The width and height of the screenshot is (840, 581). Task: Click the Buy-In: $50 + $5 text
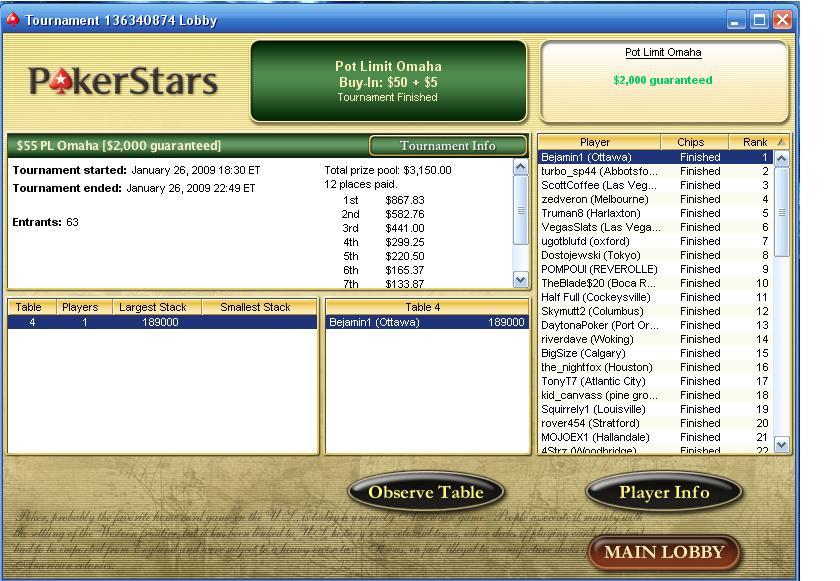click(388, 82)
